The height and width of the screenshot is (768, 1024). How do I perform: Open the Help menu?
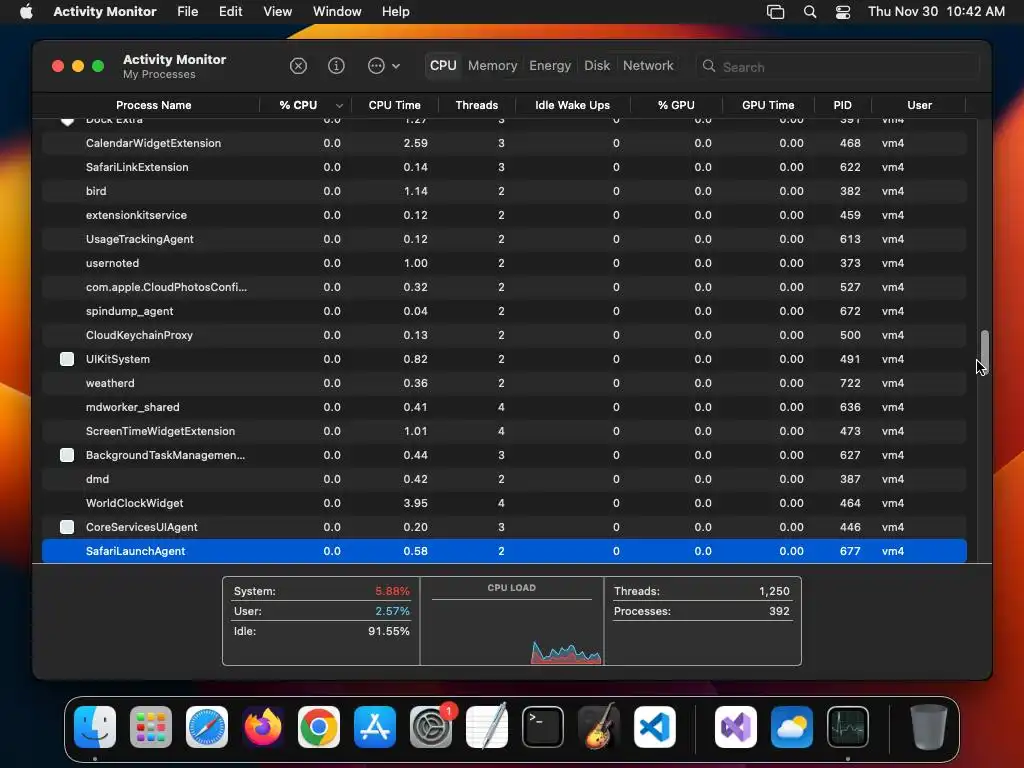[396, 12]
